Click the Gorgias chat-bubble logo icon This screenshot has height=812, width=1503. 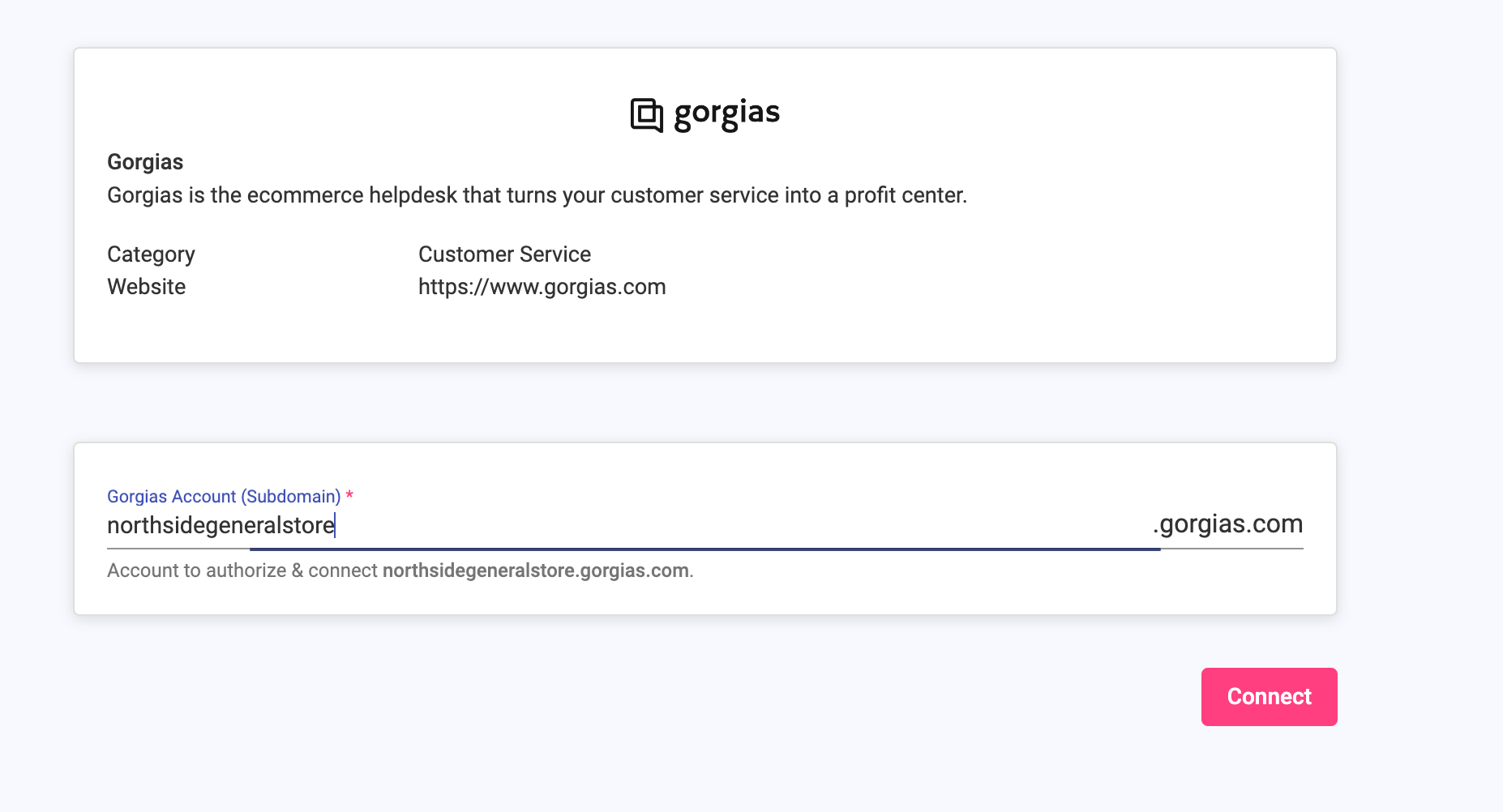pyautogui.click(x=647, y=115)
